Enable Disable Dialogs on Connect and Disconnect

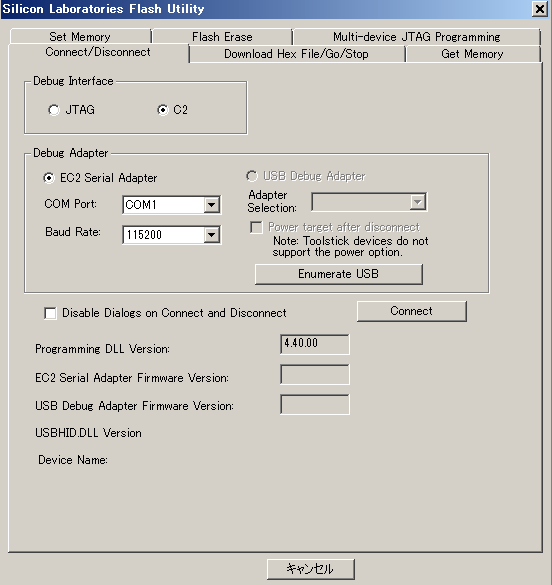50,313
